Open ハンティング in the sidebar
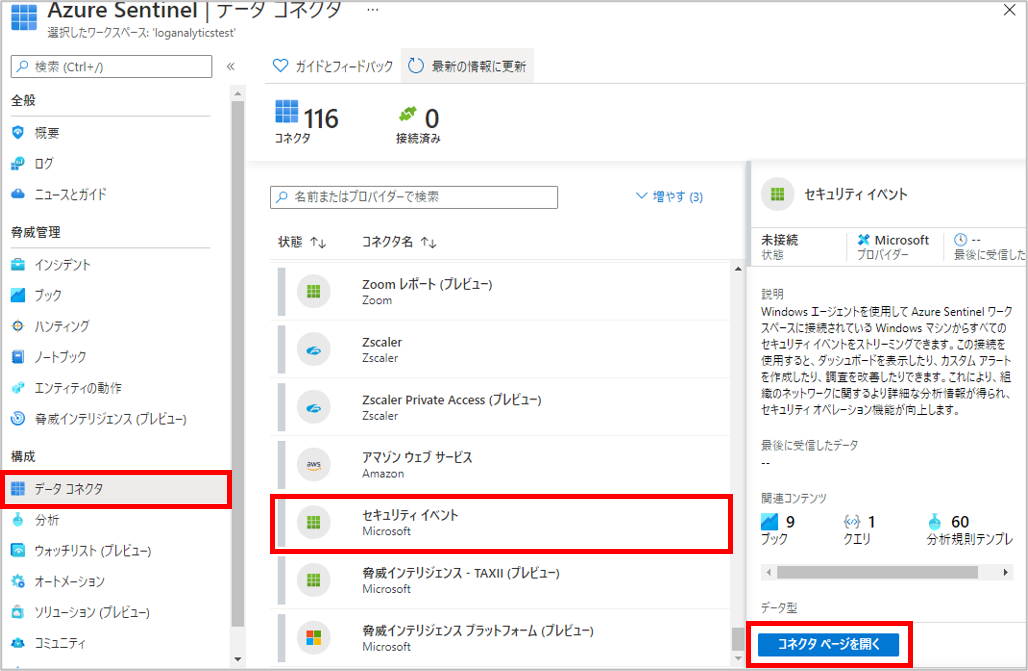This screenshot has height=671, width=1028. point(61,326)
